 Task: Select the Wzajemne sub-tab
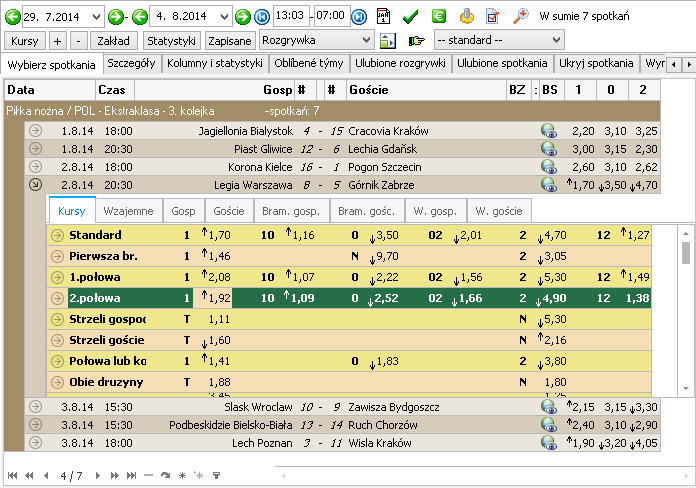pyautogui.click(x=128, y=211)
